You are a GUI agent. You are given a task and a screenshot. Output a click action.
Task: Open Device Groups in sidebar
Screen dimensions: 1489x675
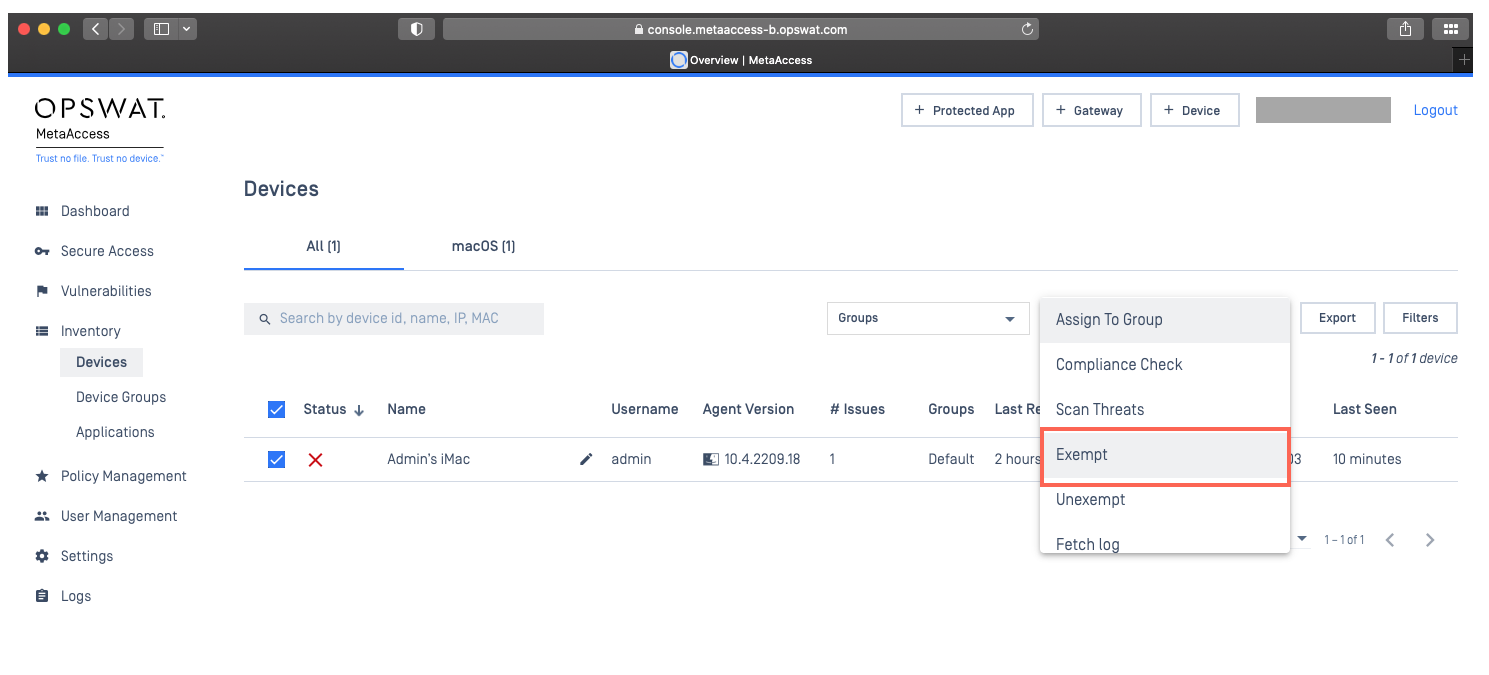pos(121,397)
